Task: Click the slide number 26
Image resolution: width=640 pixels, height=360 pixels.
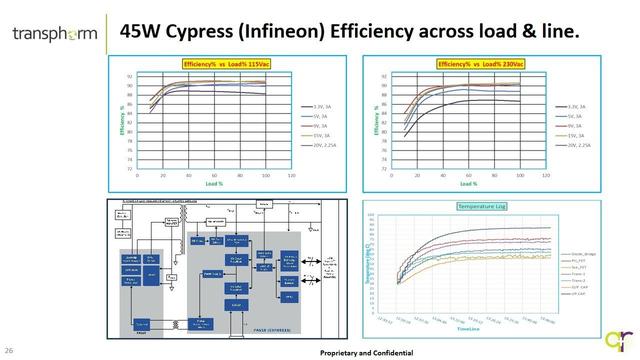Action: [x=9, y=351]
